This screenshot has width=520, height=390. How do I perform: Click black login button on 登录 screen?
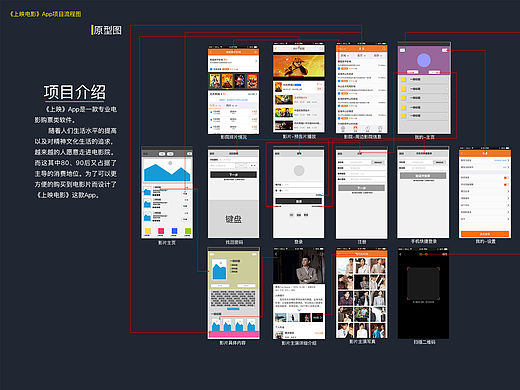pos(299,201)
